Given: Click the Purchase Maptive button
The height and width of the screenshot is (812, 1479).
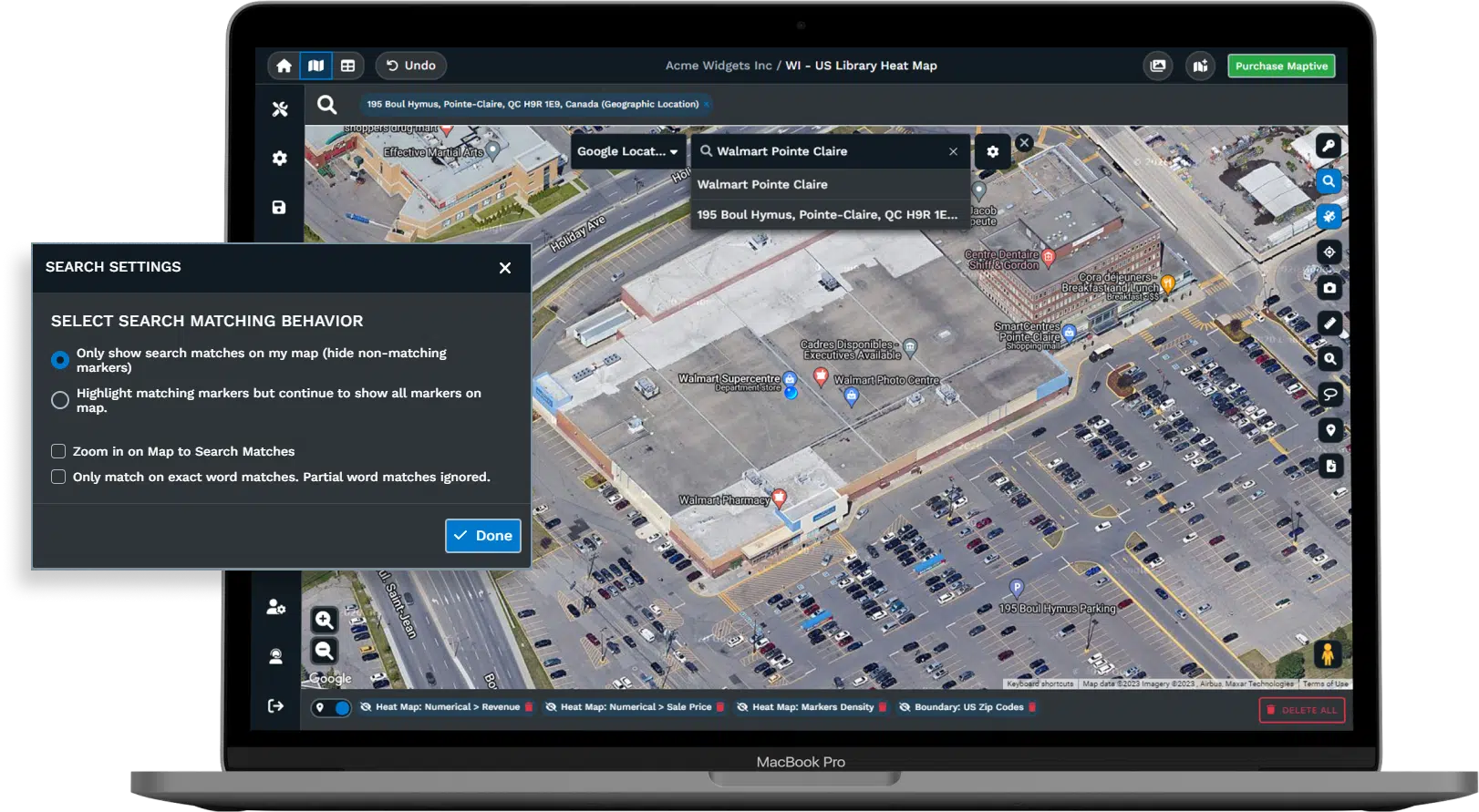Looking at the screenshot, I should point(1281,66).
